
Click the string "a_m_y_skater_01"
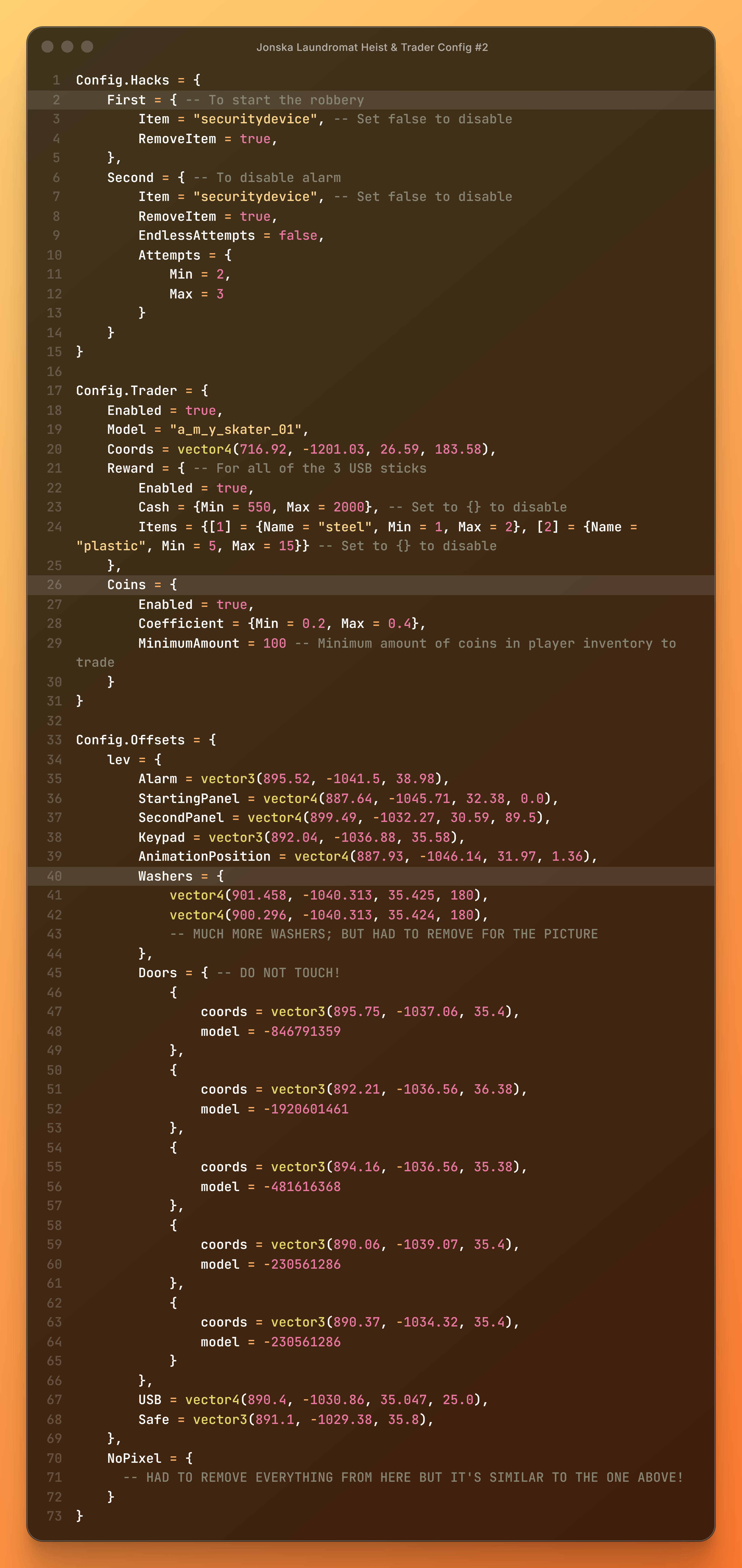click(236, 430)
